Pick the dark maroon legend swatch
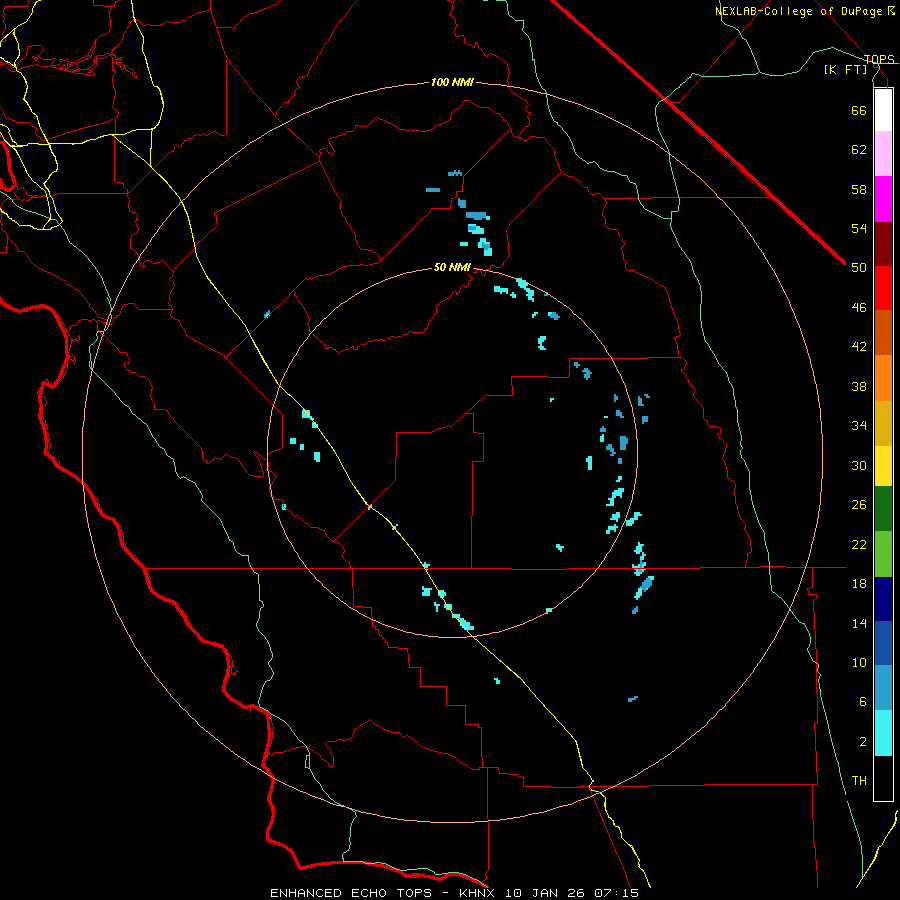 pyautogui.click(x=883, y=244)
